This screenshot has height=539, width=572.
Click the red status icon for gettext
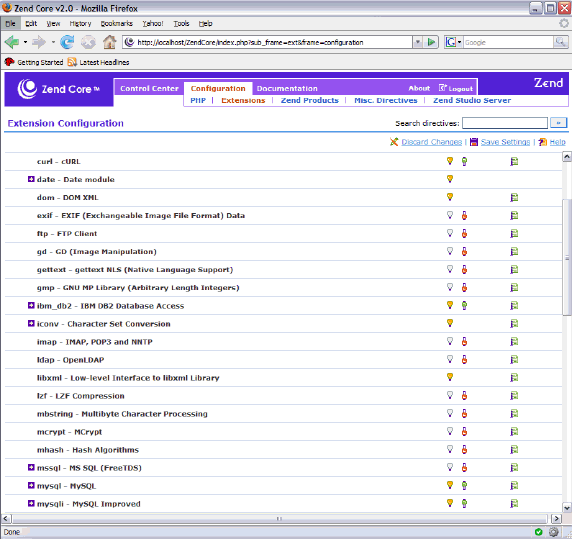click(x=464, y=269)
